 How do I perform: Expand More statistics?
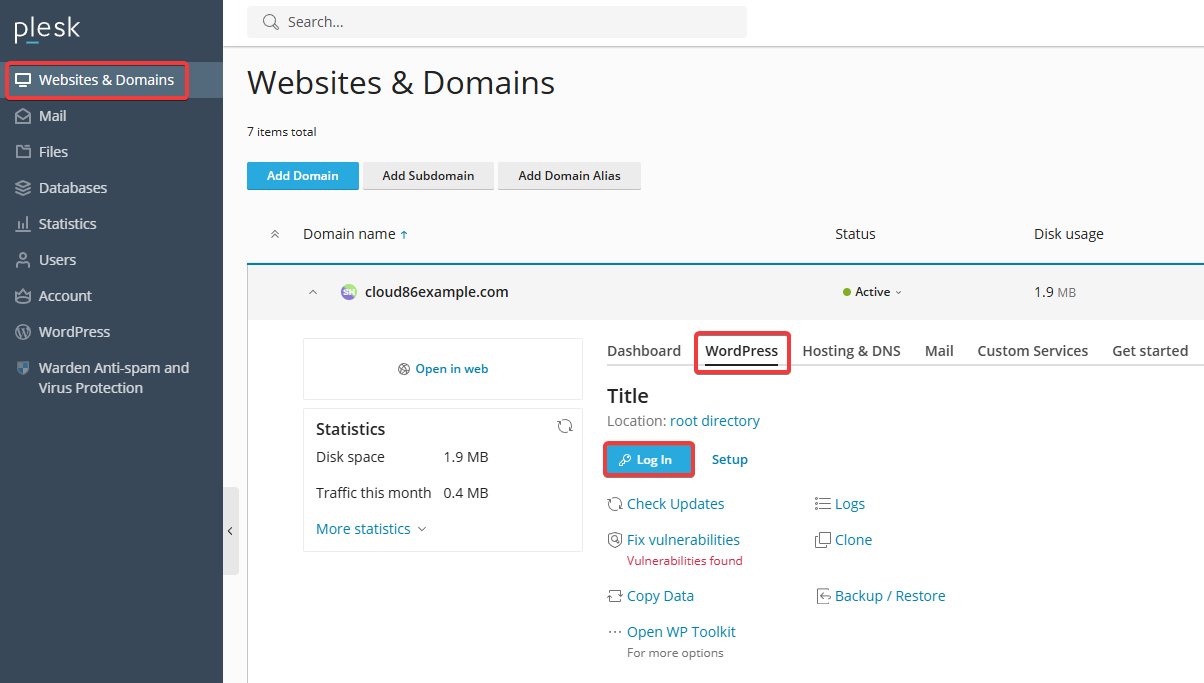tap(371, 529)
